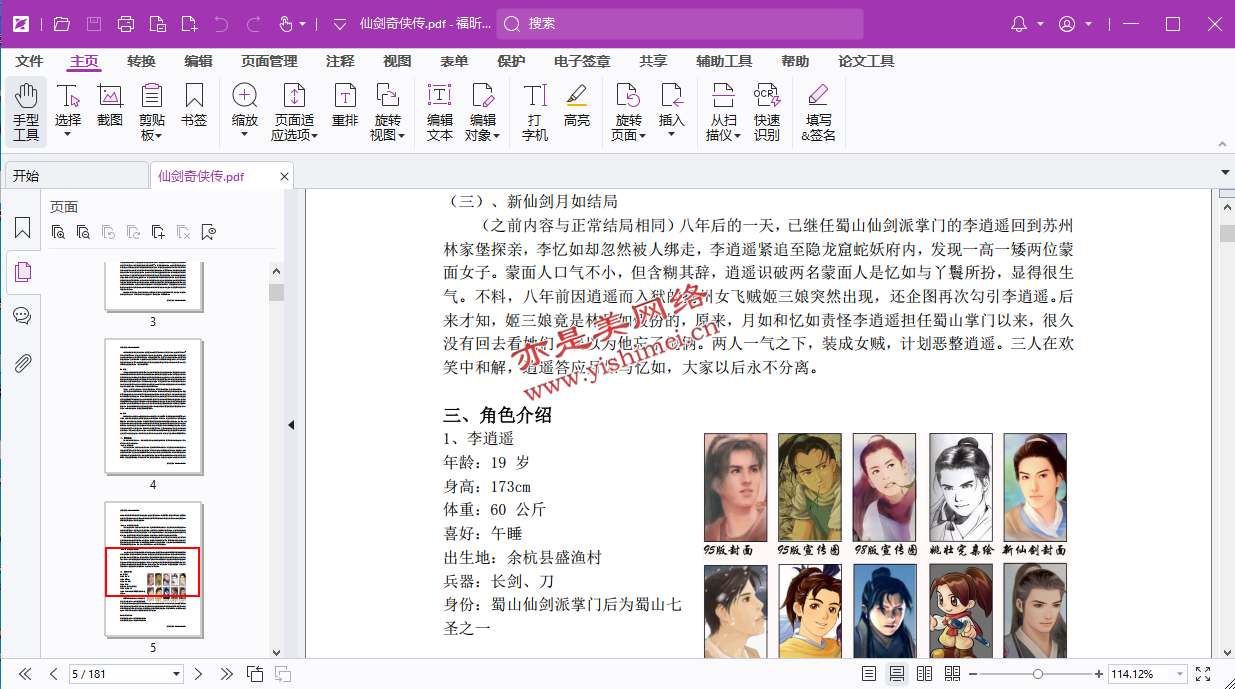
Task: Open the Bookmarks side panel
Action: point(22,228)
